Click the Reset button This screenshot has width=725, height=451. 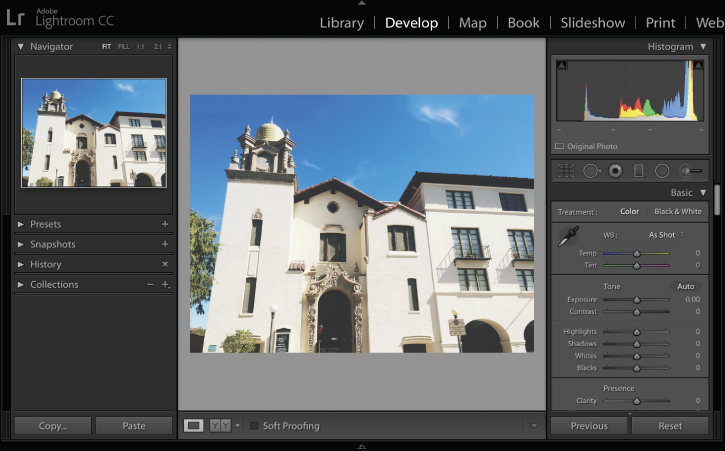[x=670, y=426]
